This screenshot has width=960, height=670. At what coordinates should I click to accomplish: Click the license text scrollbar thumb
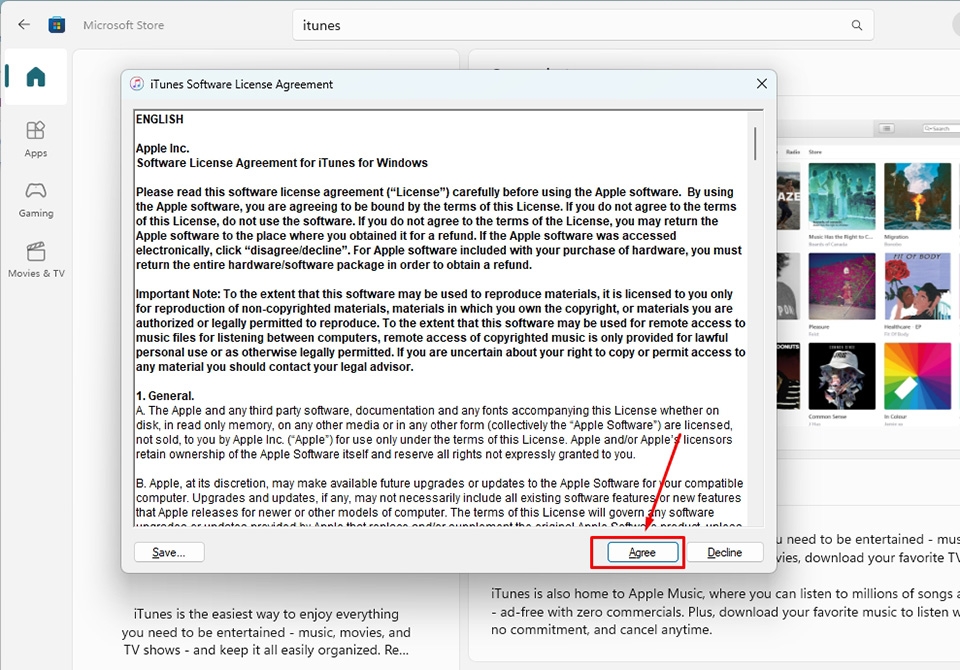[756, 143]
